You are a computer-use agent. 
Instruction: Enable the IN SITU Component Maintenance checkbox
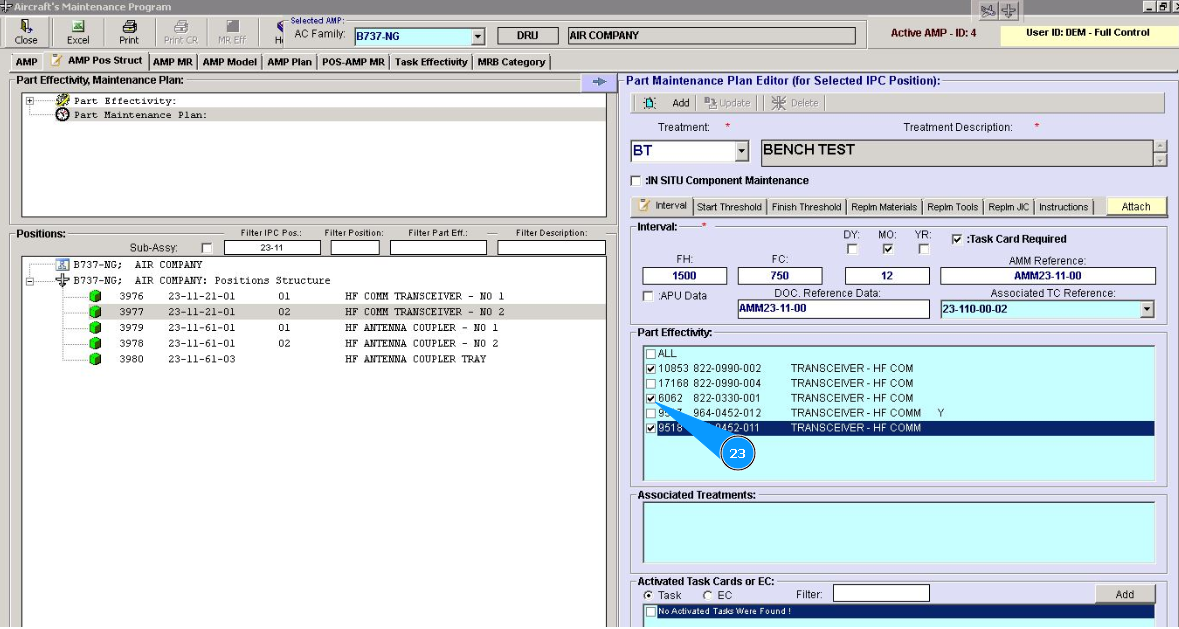pyautogui.click(x=636, y=181)
